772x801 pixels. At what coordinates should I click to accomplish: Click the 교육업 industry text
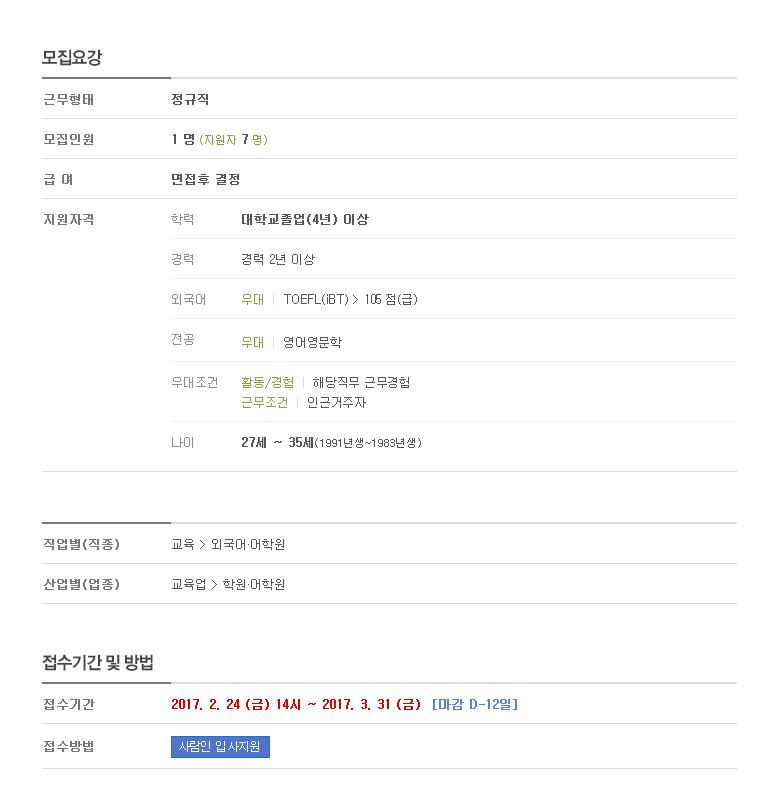tap(189, 584)
